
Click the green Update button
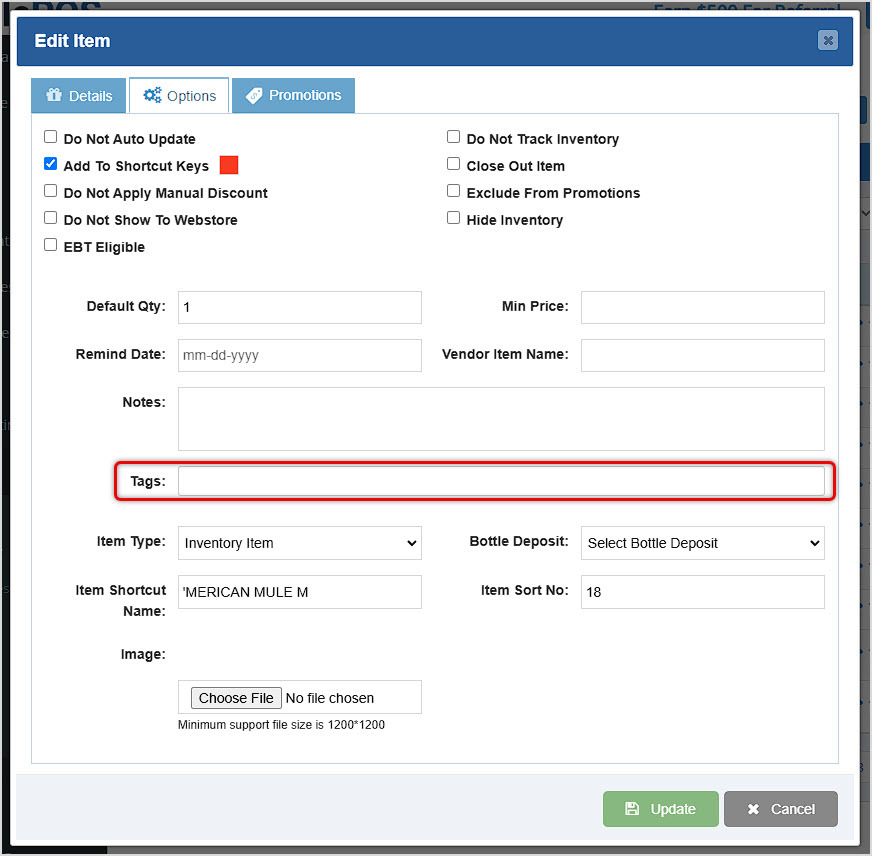[660, 809]
